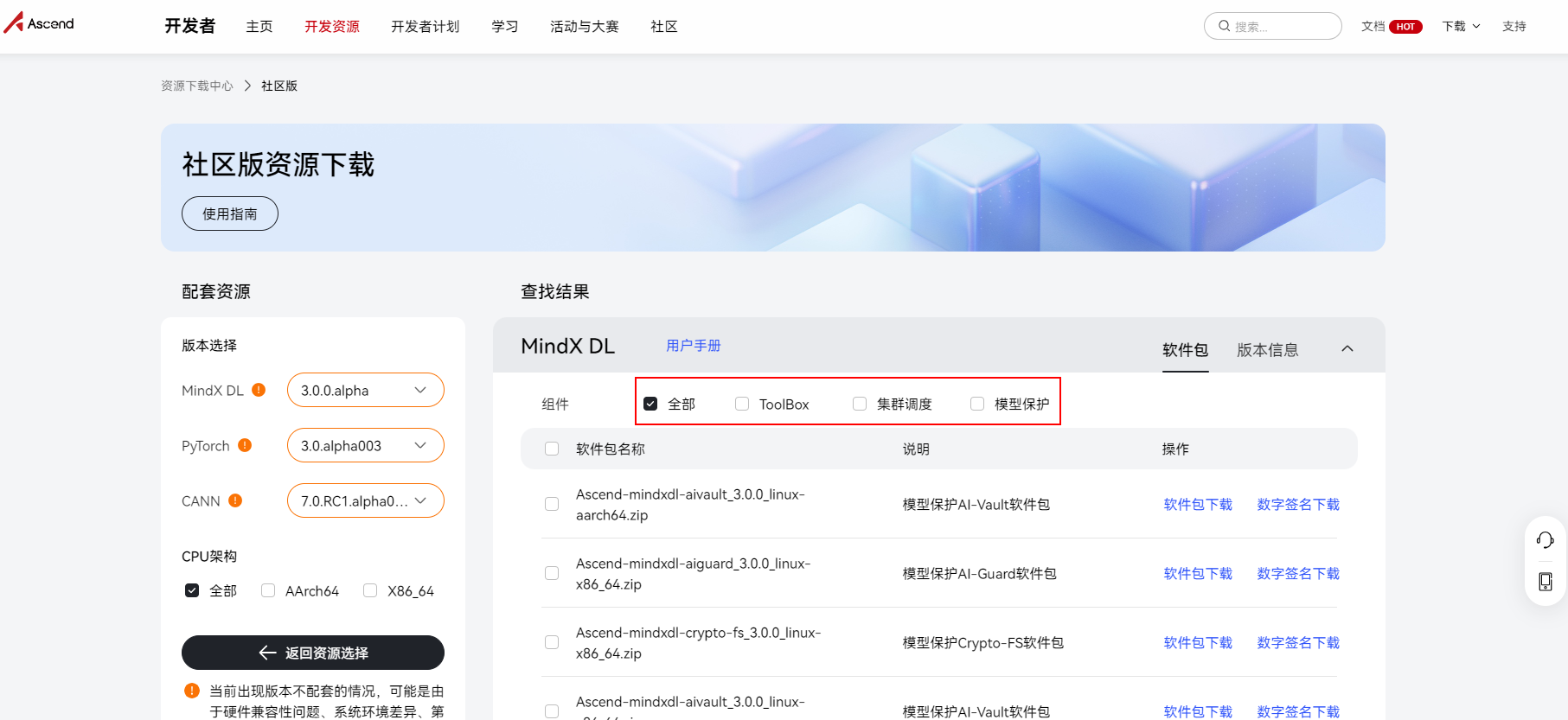The image size is (1568, 720).
Task: Tick the 集群调度 component checkbox
Action: (x=860, y=404)
